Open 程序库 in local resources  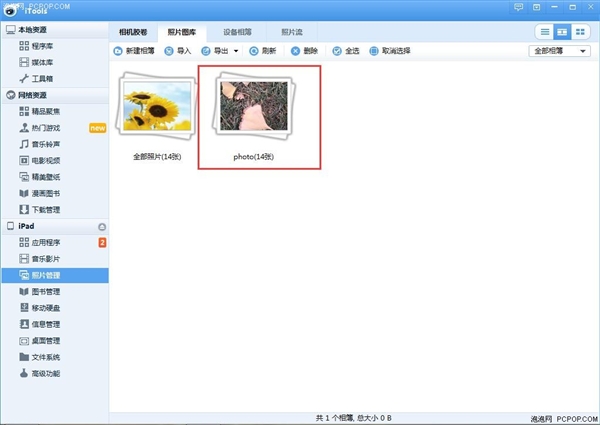click(36, 46)
